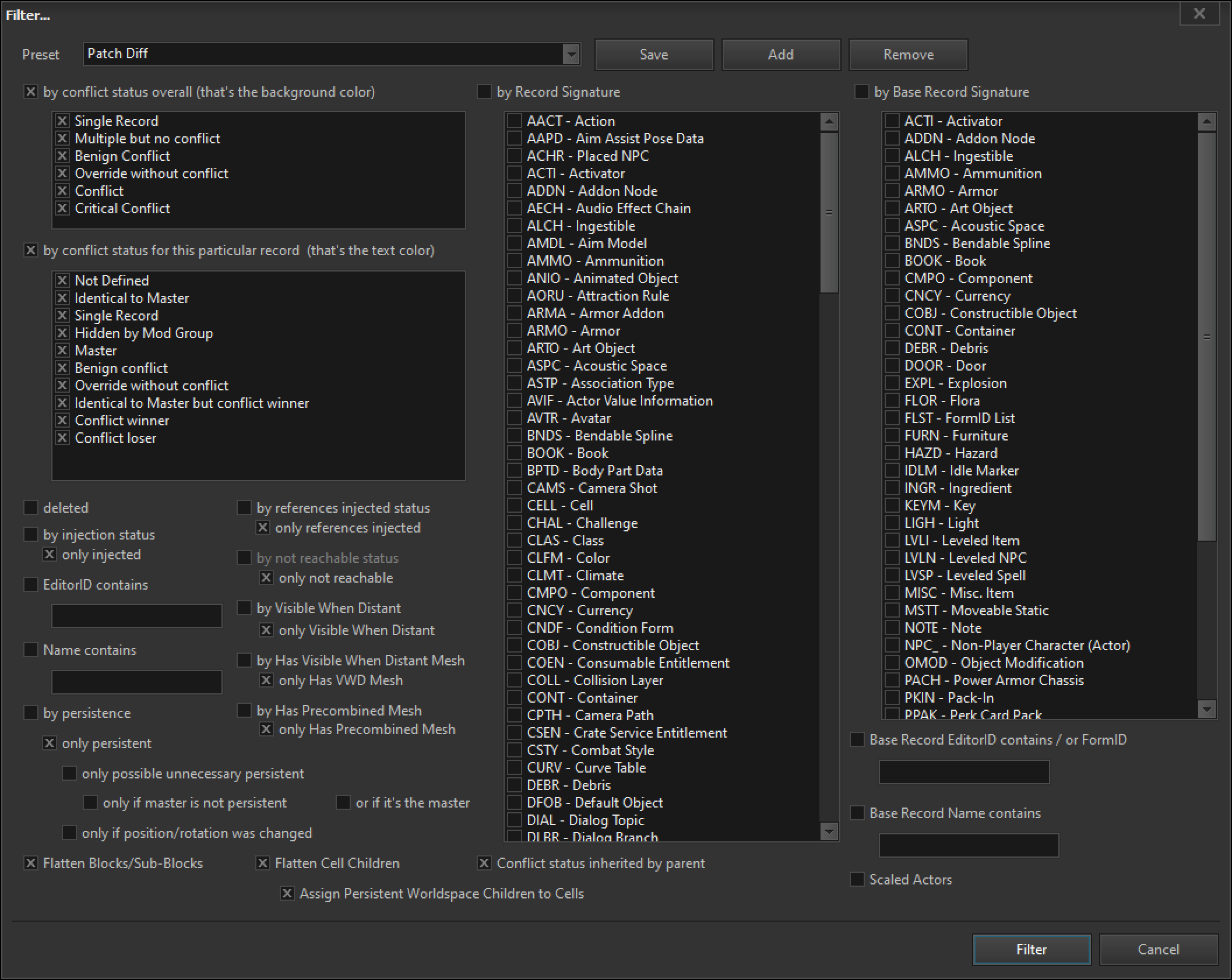Viewport: 1232px width, 980px height.
Task: Uncheck 'Critical Conflict' in overall status list
Action: (x=62, y=209)
